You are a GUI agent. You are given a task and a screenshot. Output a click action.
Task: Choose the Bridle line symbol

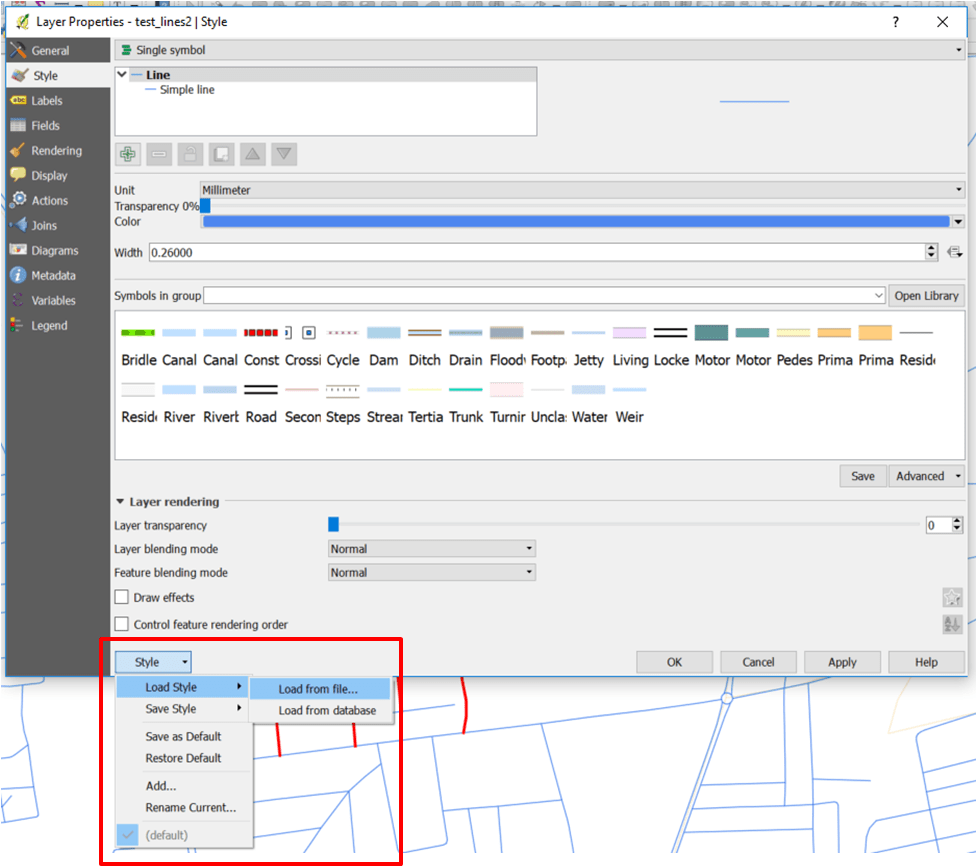(138, 345)
